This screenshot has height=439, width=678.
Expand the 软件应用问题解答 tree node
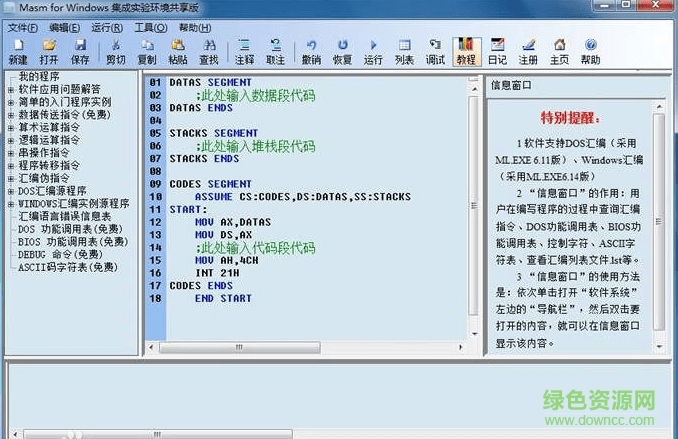coord(11,90)
